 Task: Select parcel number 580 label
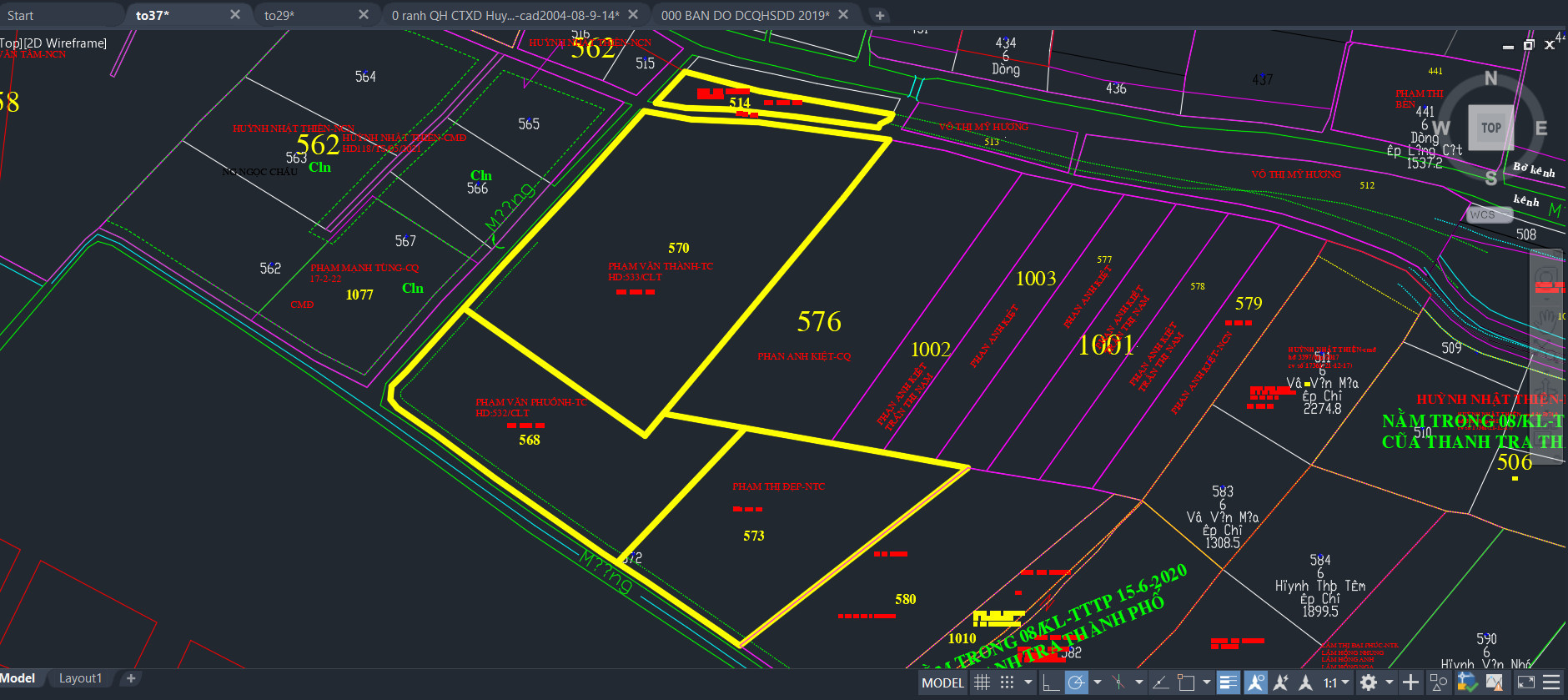tap(906, 599)
